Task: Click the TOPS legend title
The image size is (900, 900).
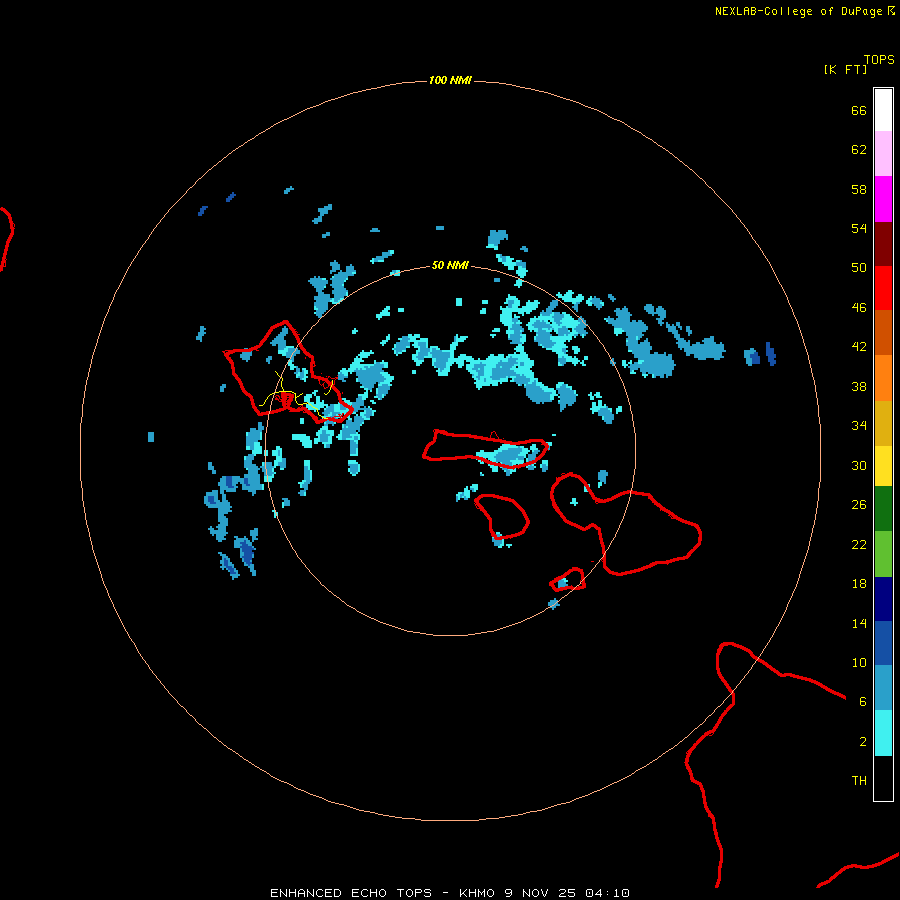Action: 879,59
